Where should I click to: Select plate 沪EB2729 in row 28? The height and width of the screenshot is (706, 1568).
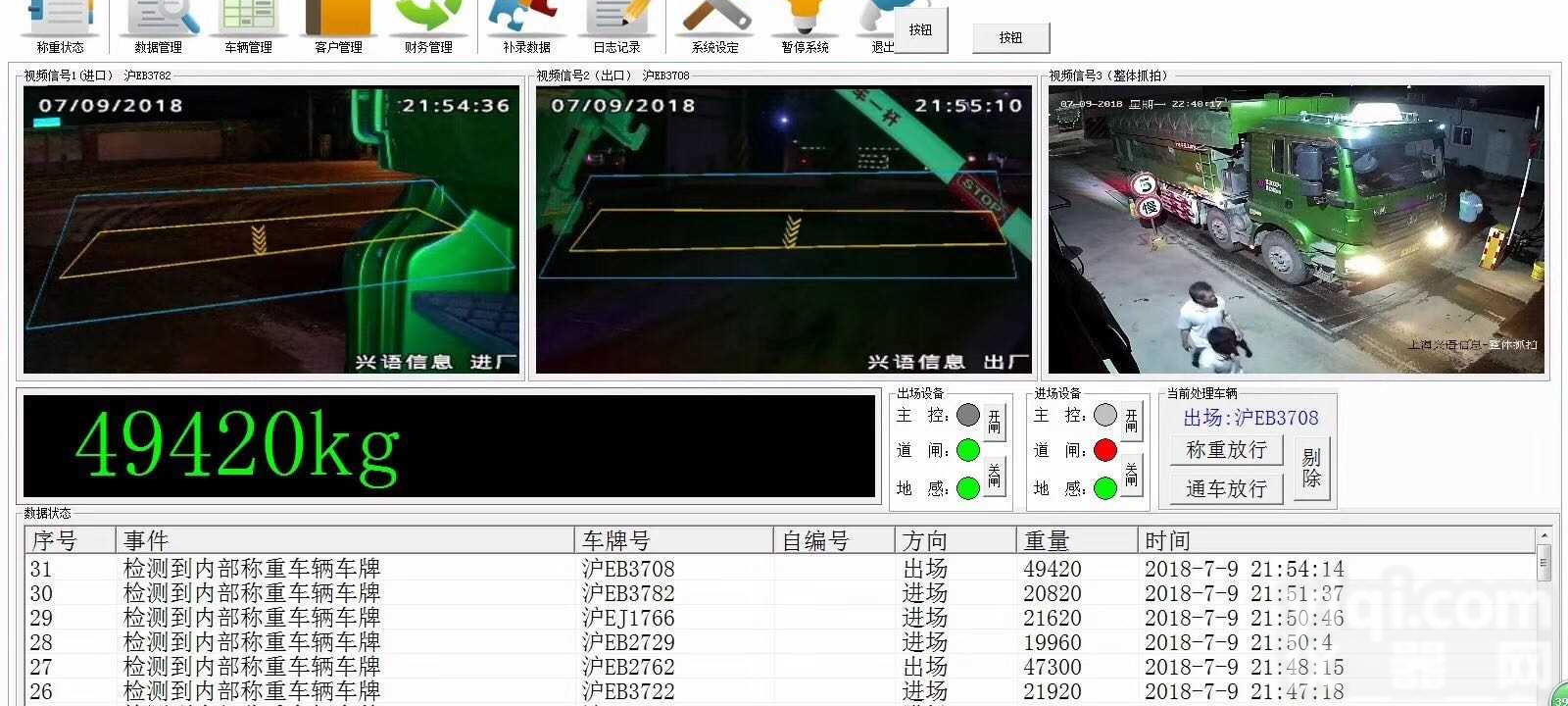(627, 642)
